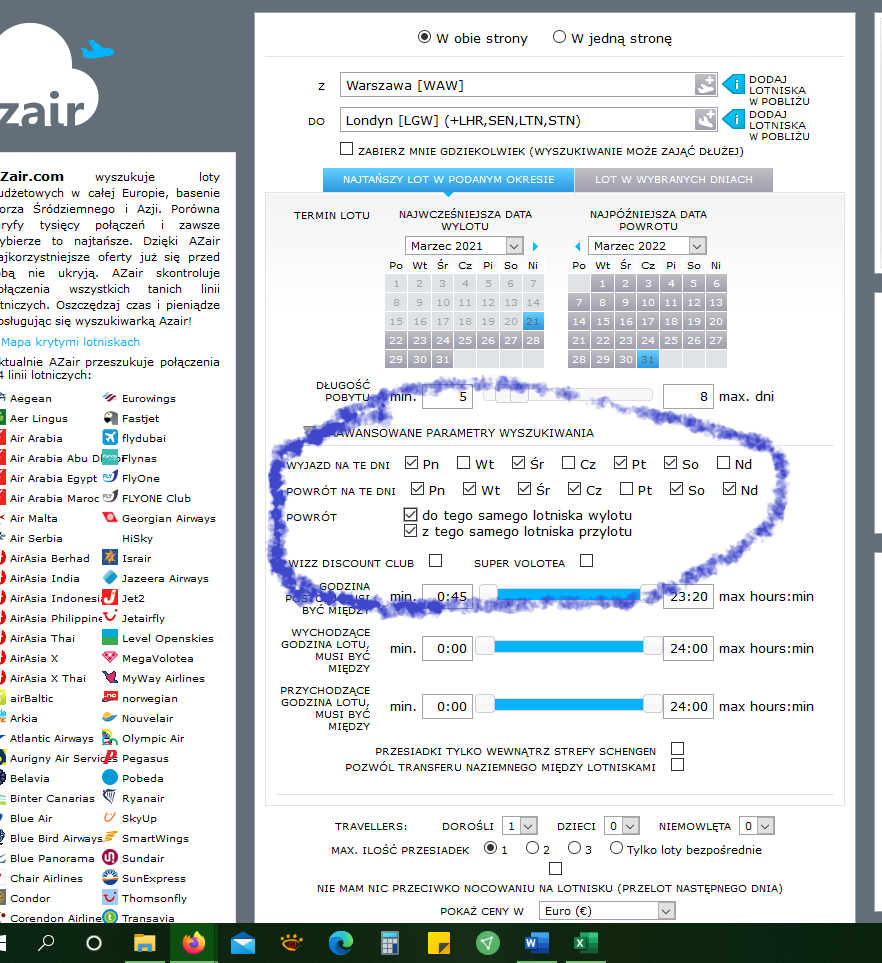Open Mail app from the taskbar
Screen dimensions: 882x963
pyautogui.click(x=243, y=943)
